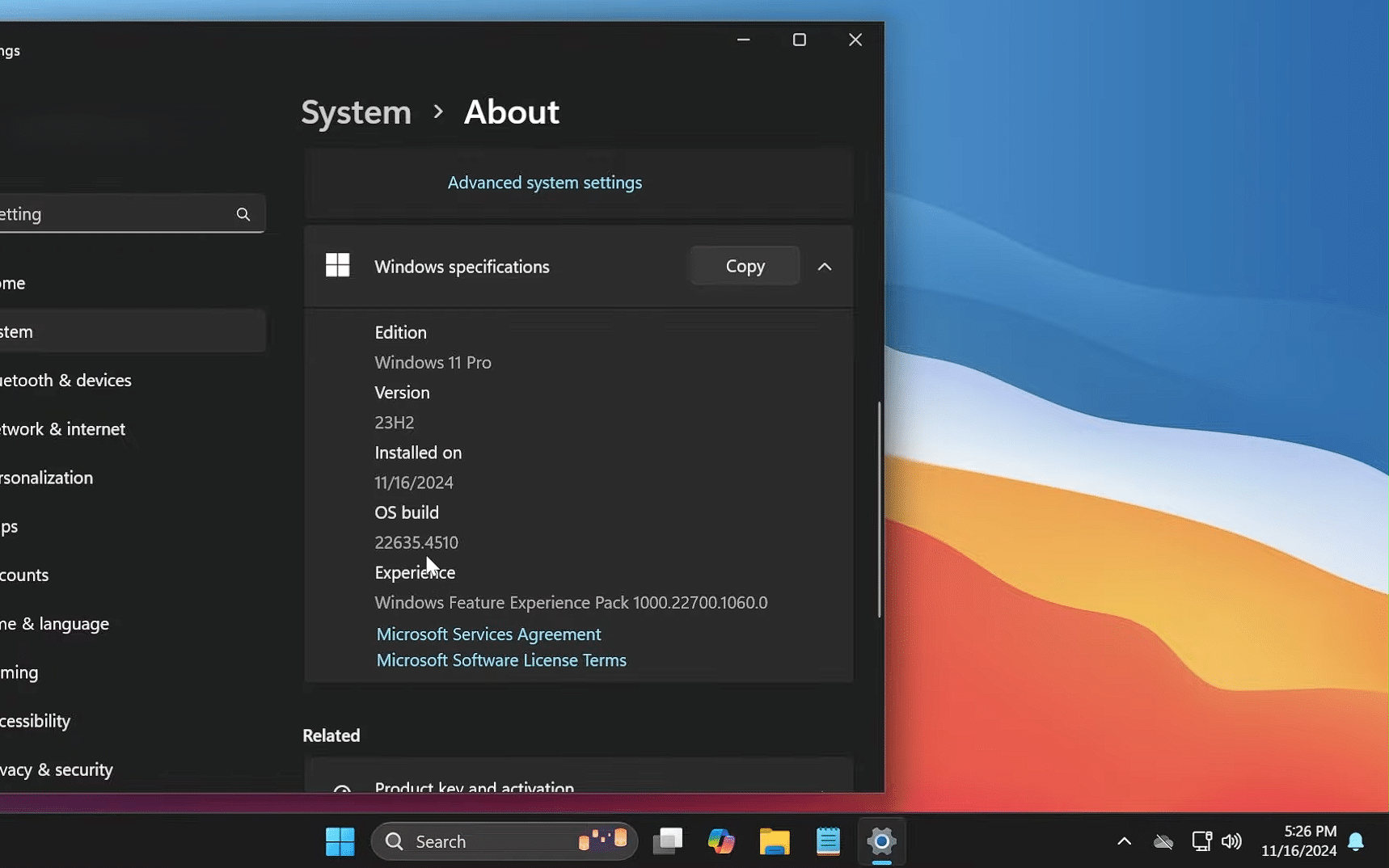Click the Settings gear taskbar icon
The height and width of the screenshot is (868, 1389).
pos(881,841)
